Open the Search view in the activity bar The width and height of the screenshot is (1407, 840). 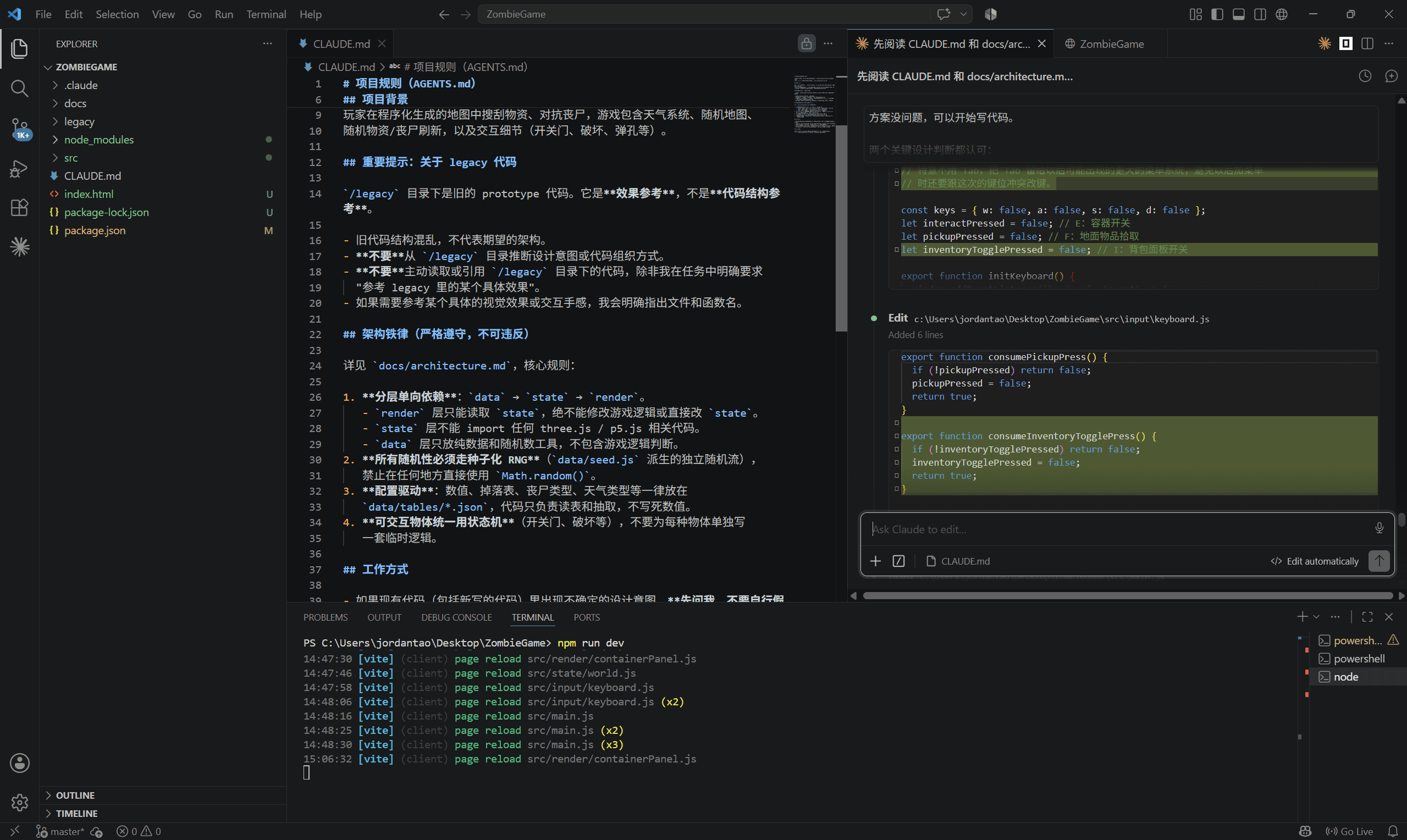(x=19, y=89)
